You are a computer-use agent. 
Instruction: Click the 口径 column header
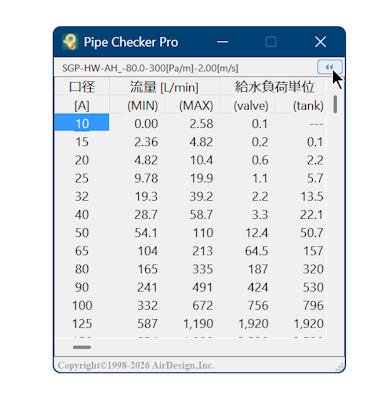click(x=82, y=87)
